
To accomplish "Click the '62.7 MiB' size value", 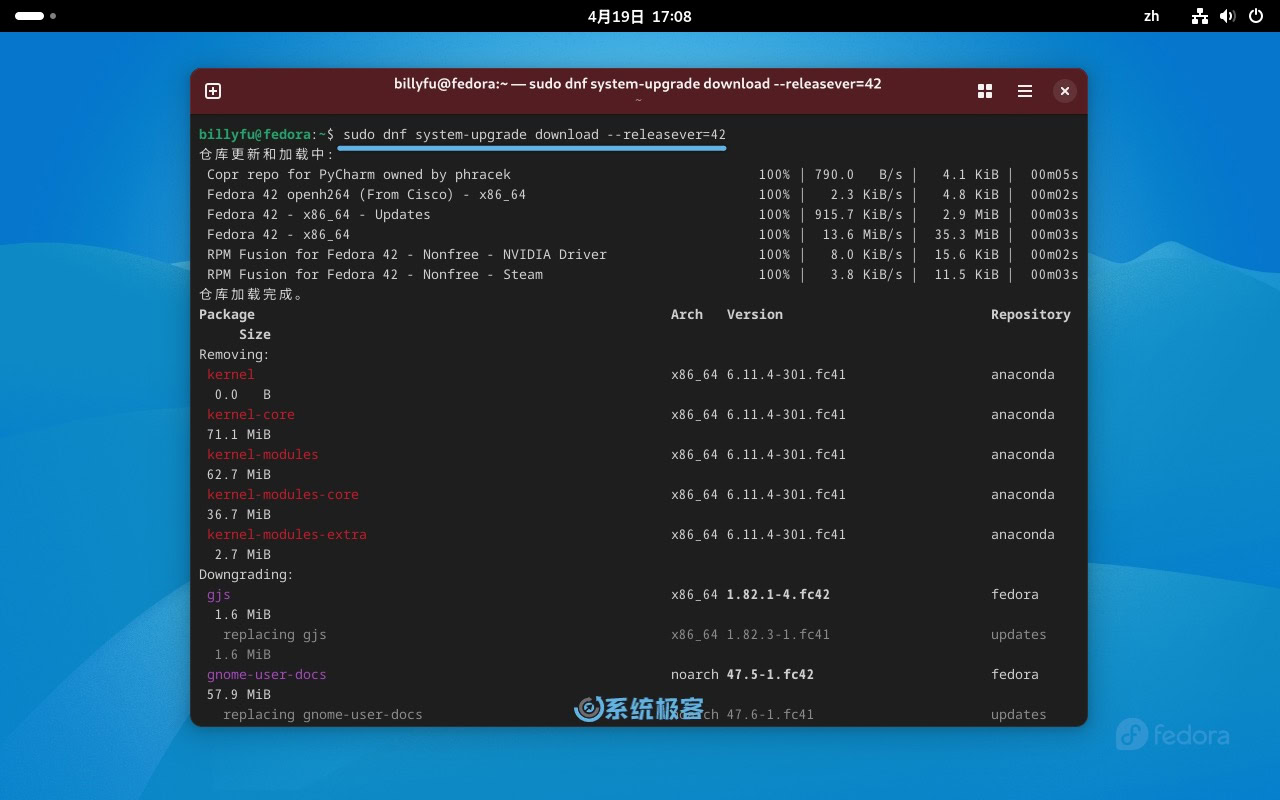I will pos(239,474).
